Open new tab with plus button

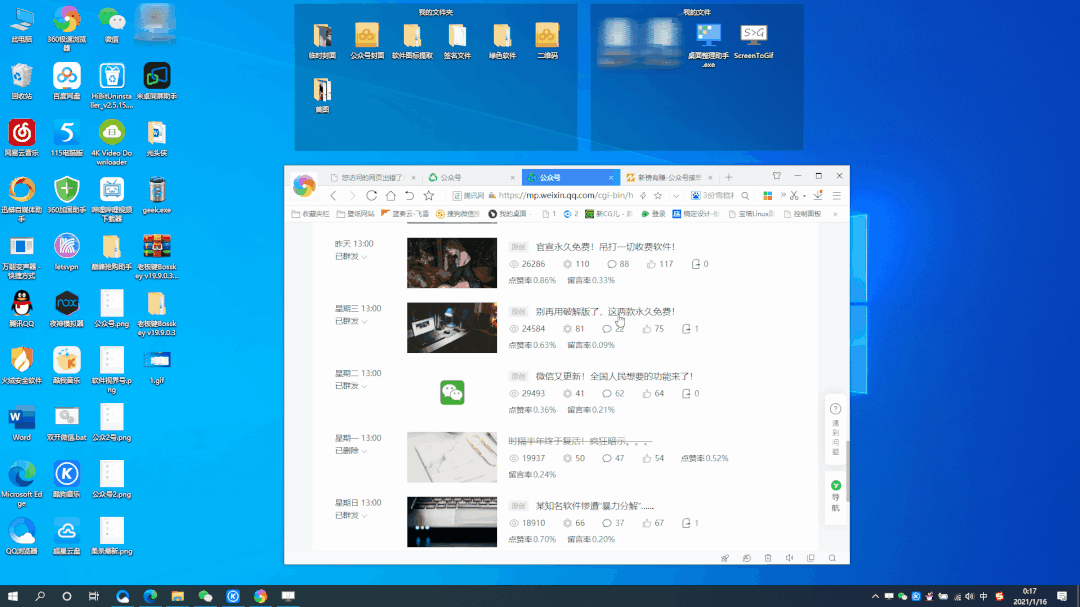pyautogui.click(x=729, y=177)
